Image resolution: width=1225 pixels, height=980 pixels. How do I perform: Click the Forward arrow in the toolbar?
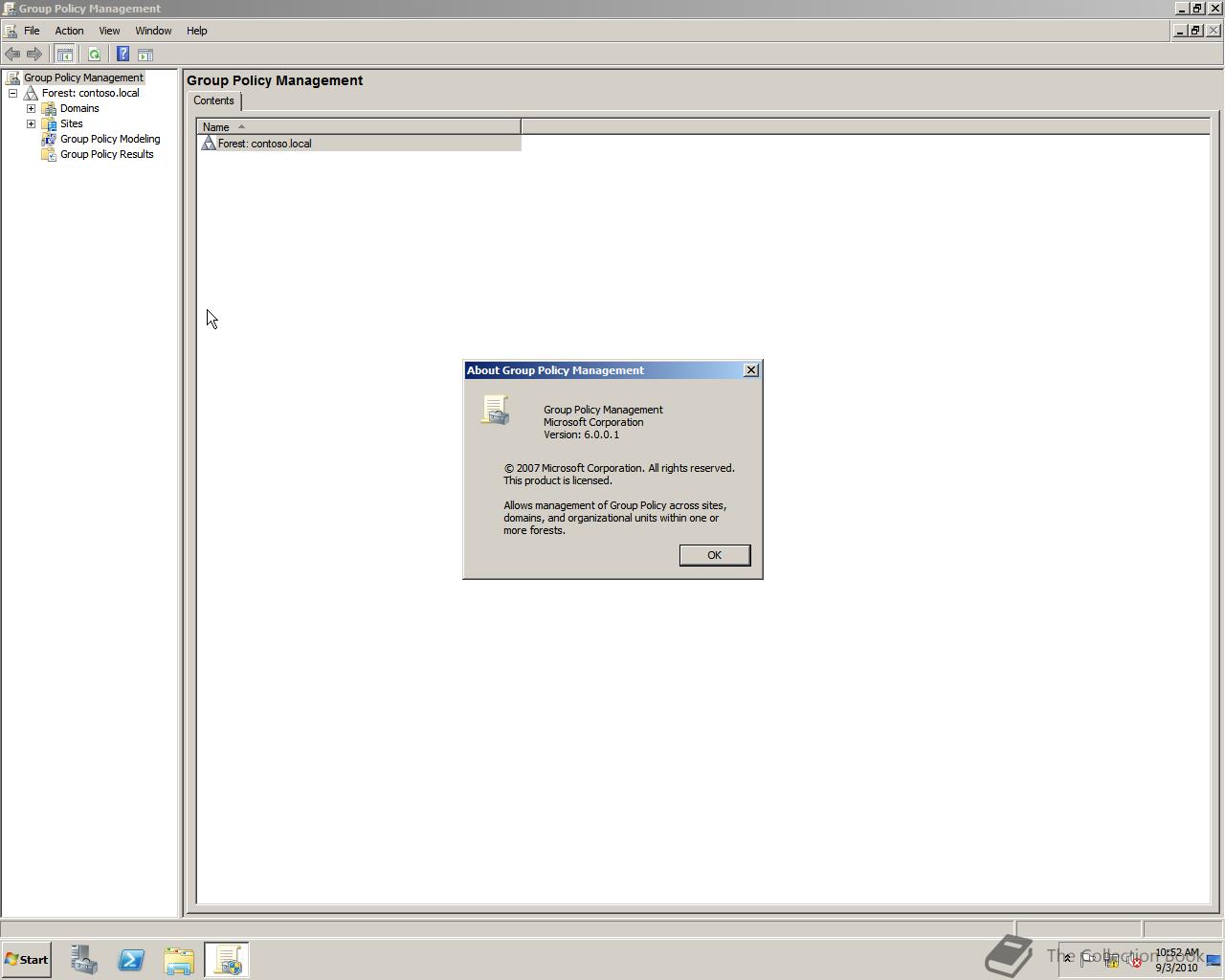[34, 55]
